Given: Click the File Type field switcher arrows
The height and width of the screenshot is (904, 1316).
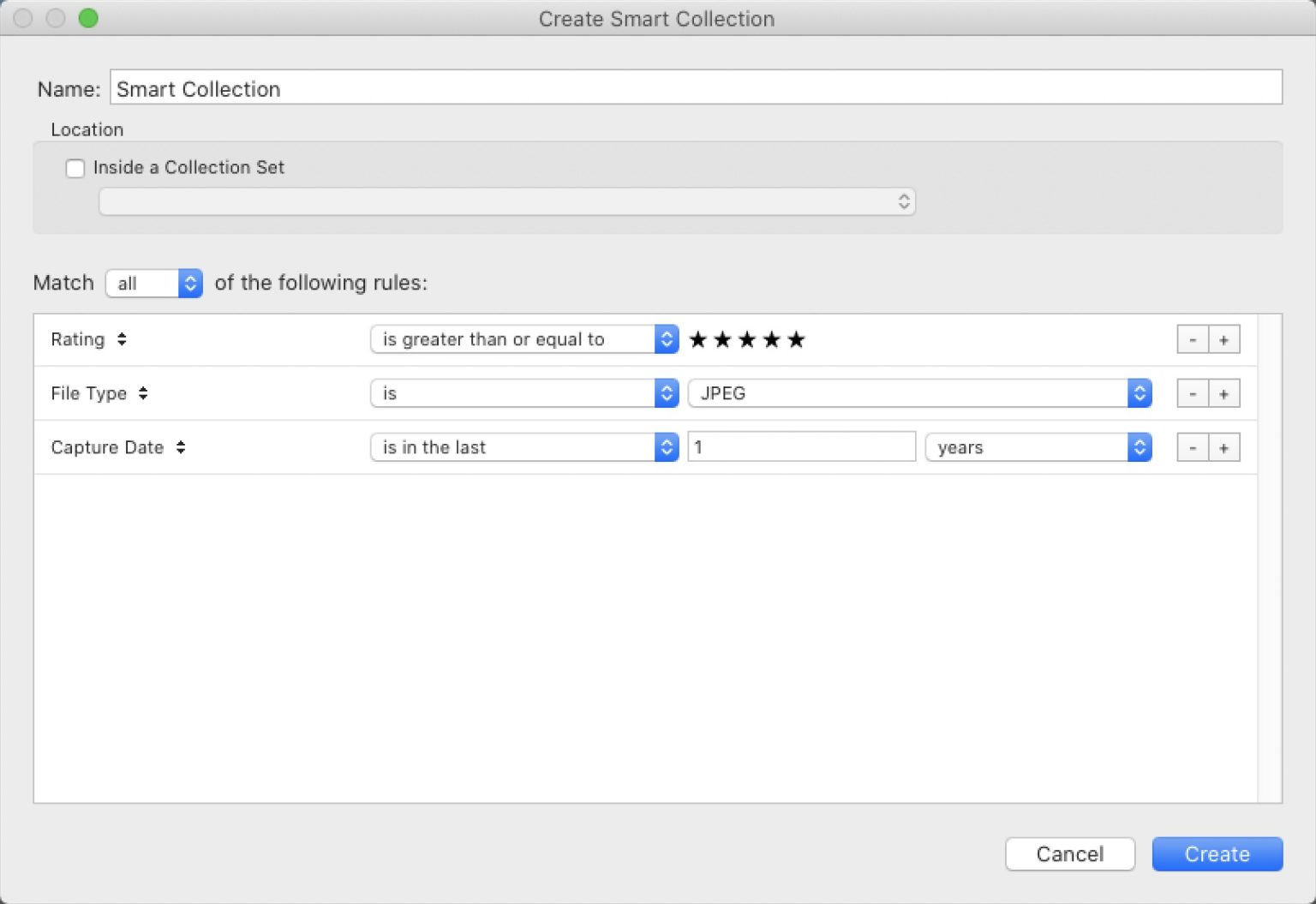Looking at the screenshot, I should [143, 393].
